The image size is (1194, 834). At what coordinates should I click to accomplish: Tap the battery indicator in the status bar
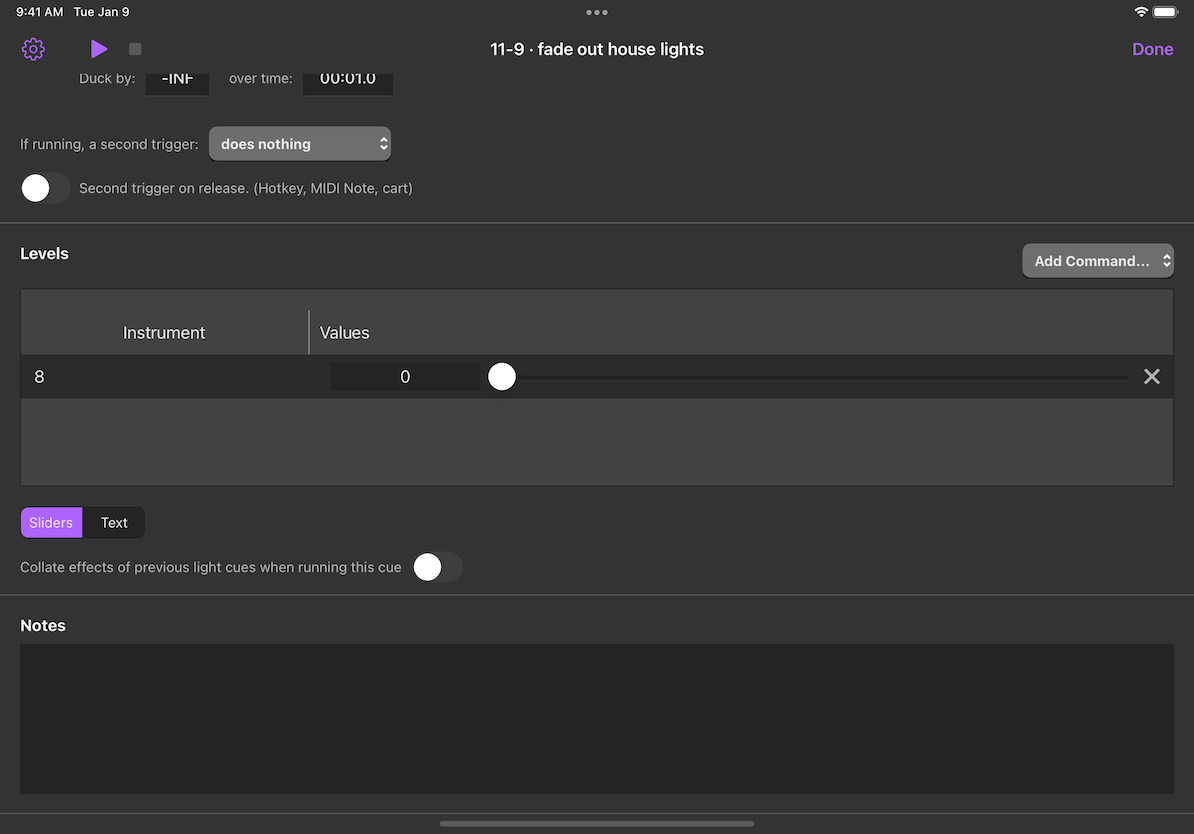[1164, 12]
